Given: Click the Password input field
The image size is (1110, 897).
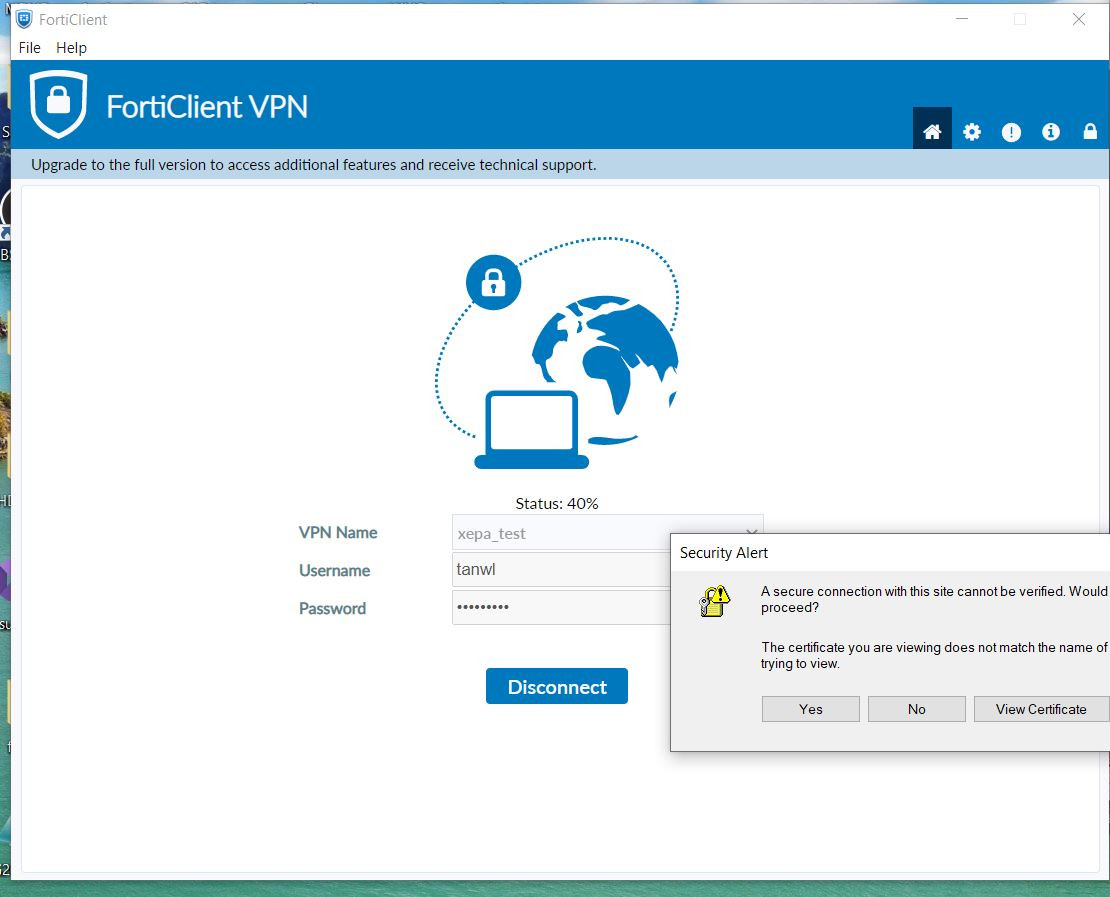Looking at the screenshot, I should tap(561, 607).
